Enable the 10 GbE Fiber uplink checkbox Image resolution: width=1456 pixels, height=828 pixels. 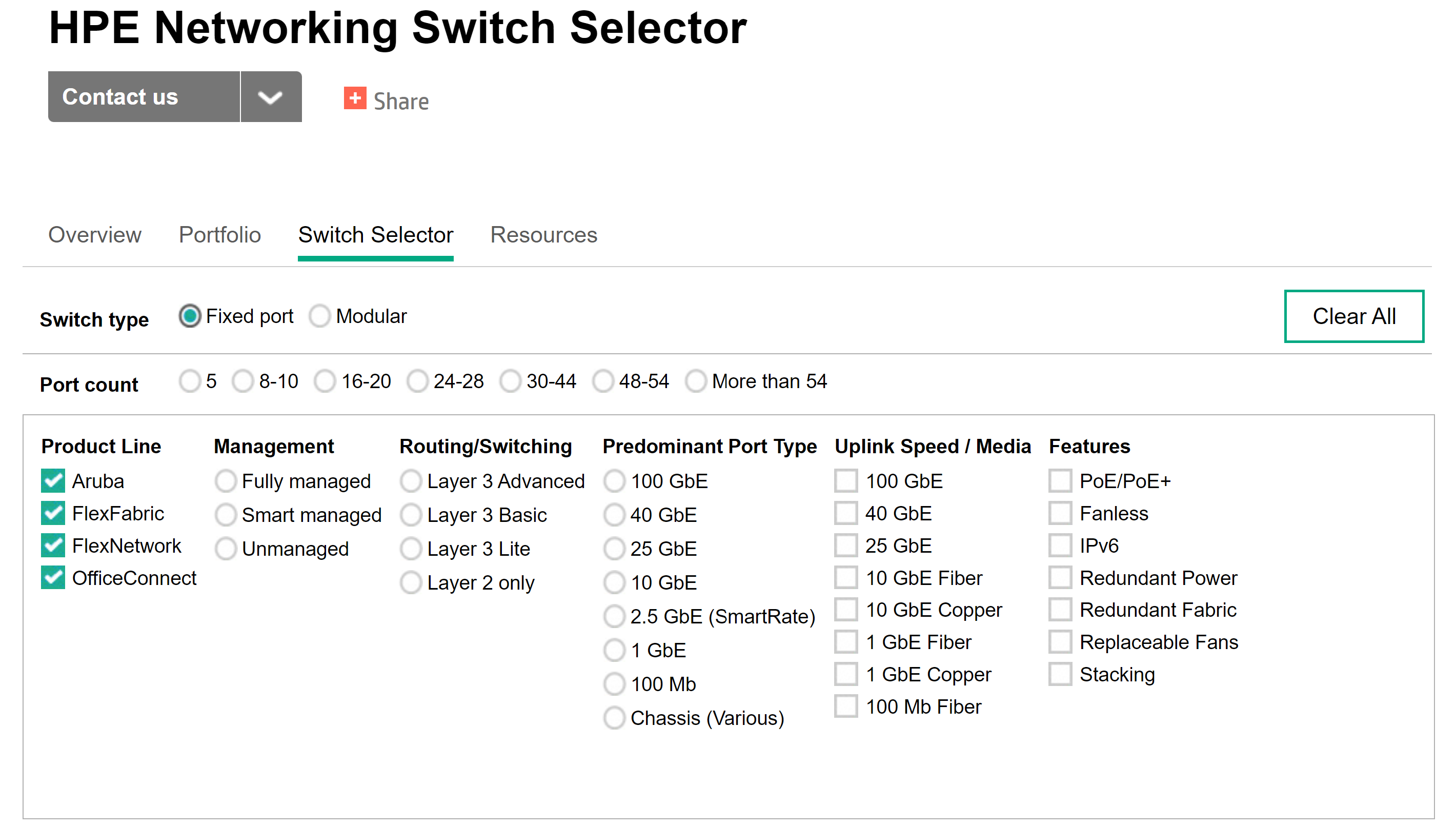846,578
